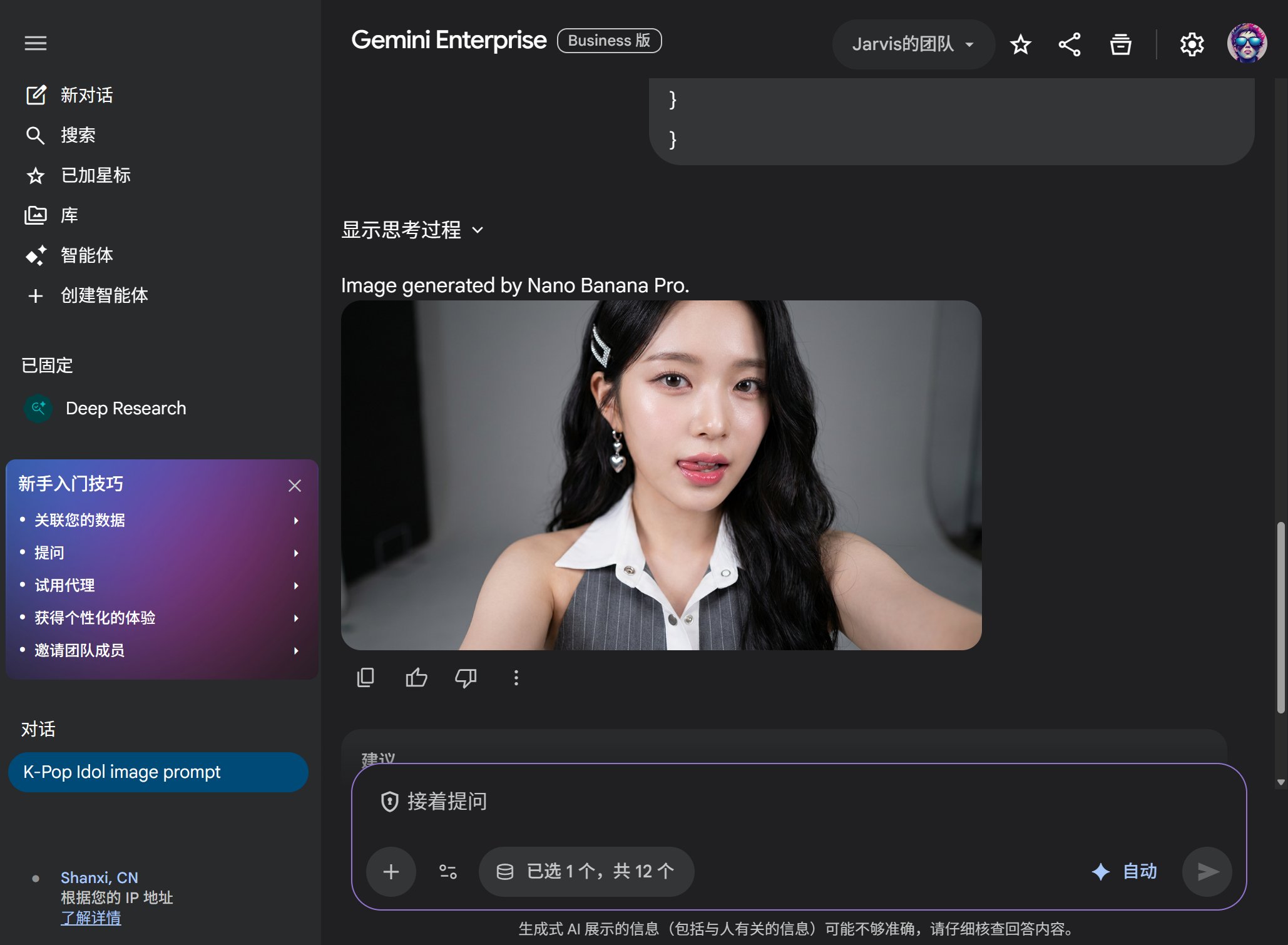Star this conversation in the header

(x=1020, y=44)
